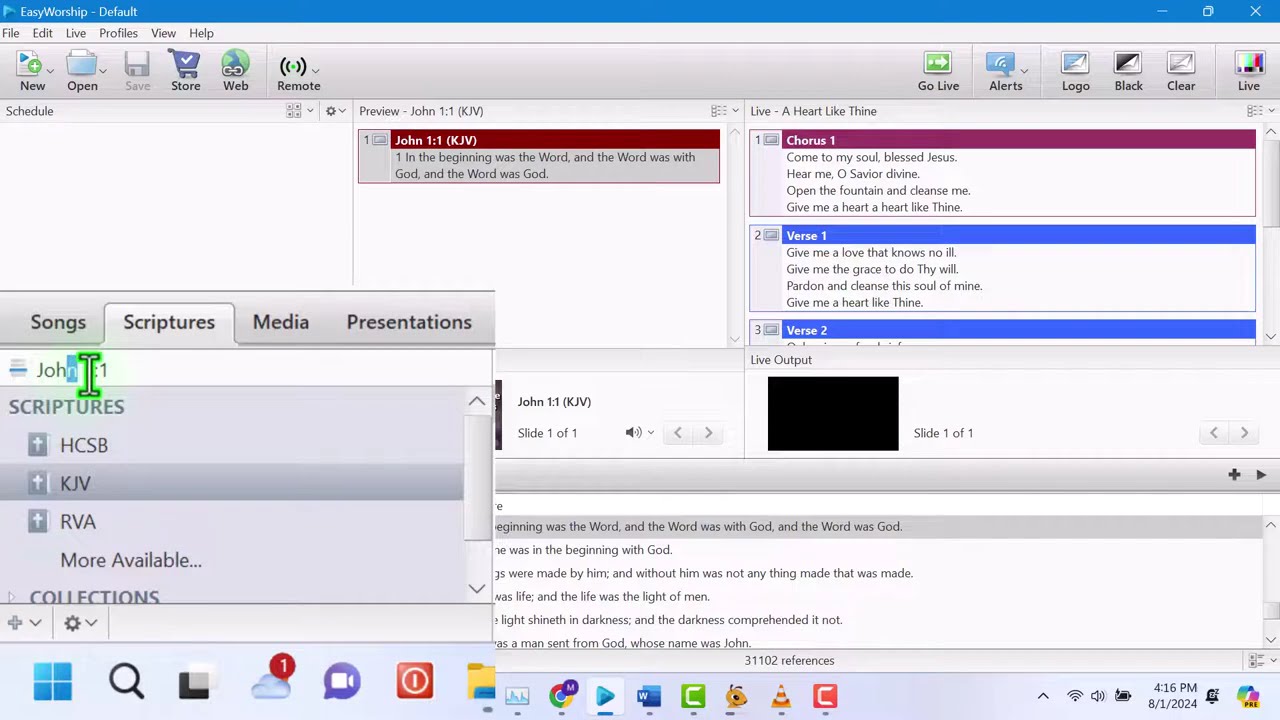This screenshot has height=720, width=1280.
Task: Open Windows taskbar Search
Action: coord(127,682)
